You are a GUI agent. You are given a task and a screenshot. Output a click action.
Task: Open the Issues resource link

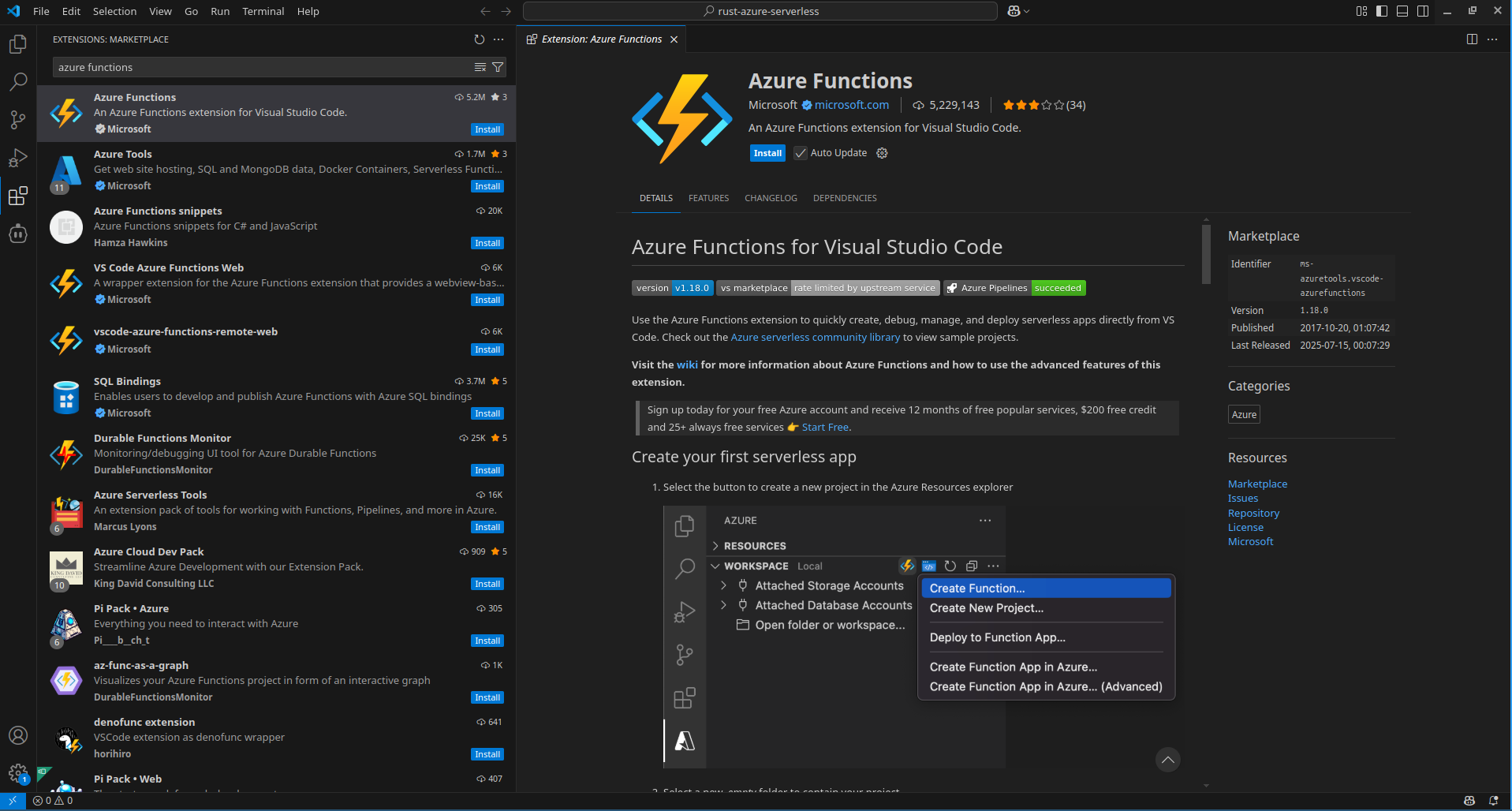click(x=1242, y=498)
